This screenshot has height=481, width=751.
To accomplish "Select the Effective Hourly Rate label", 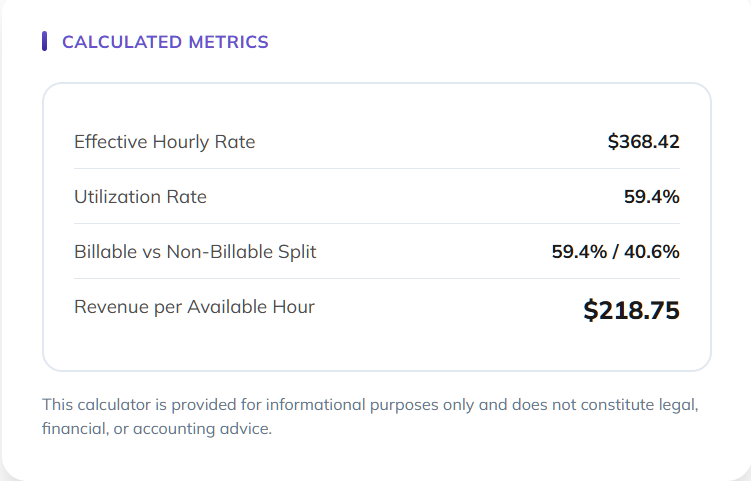I will coord(164,142).
